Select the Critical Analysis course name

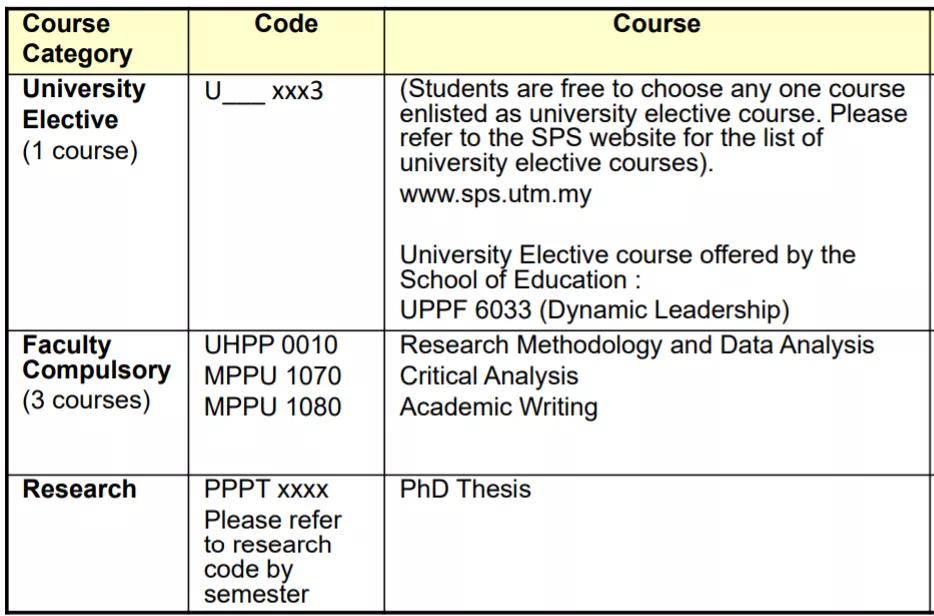pos(488,376)
